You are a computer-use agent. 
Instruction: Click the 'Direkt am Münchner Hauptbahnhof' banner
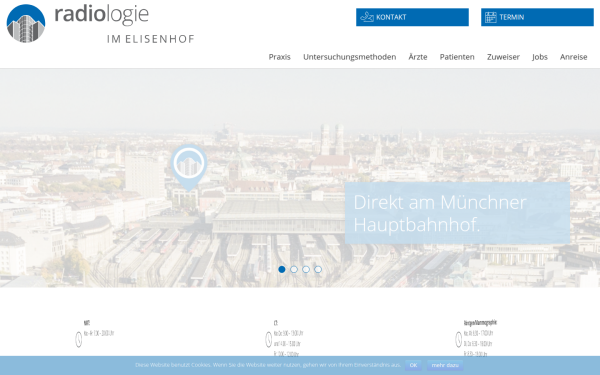click(457, 213)
